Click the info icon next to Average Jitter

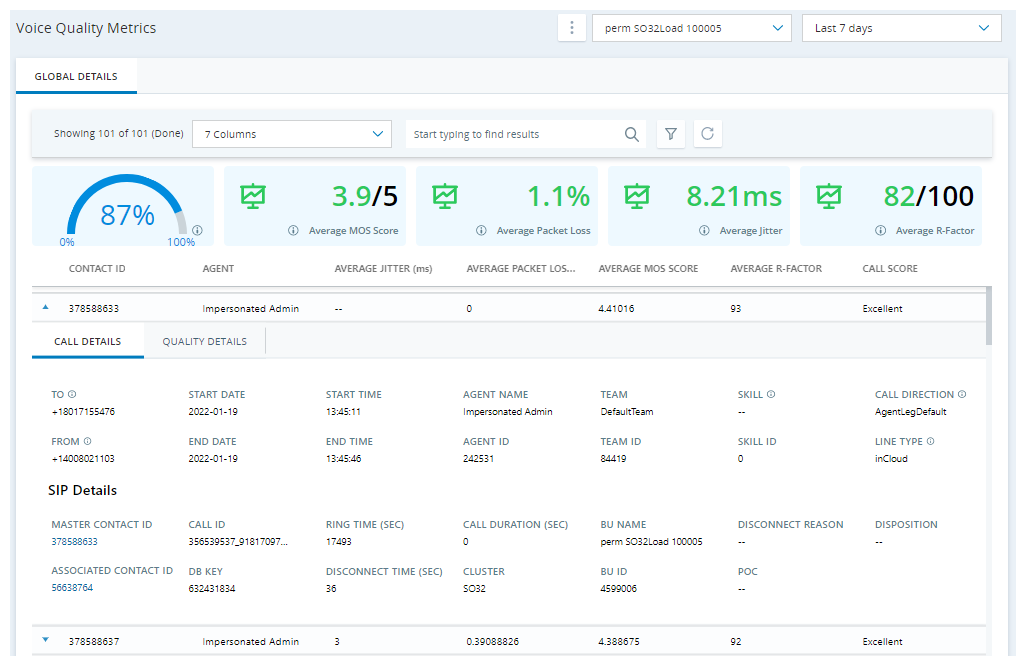[704, 230]
